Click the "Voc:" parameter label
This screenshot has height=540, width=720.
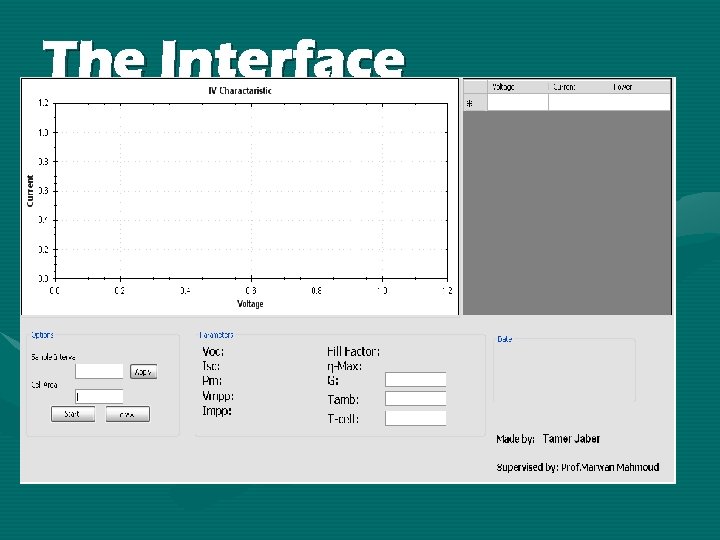(213, 352)
